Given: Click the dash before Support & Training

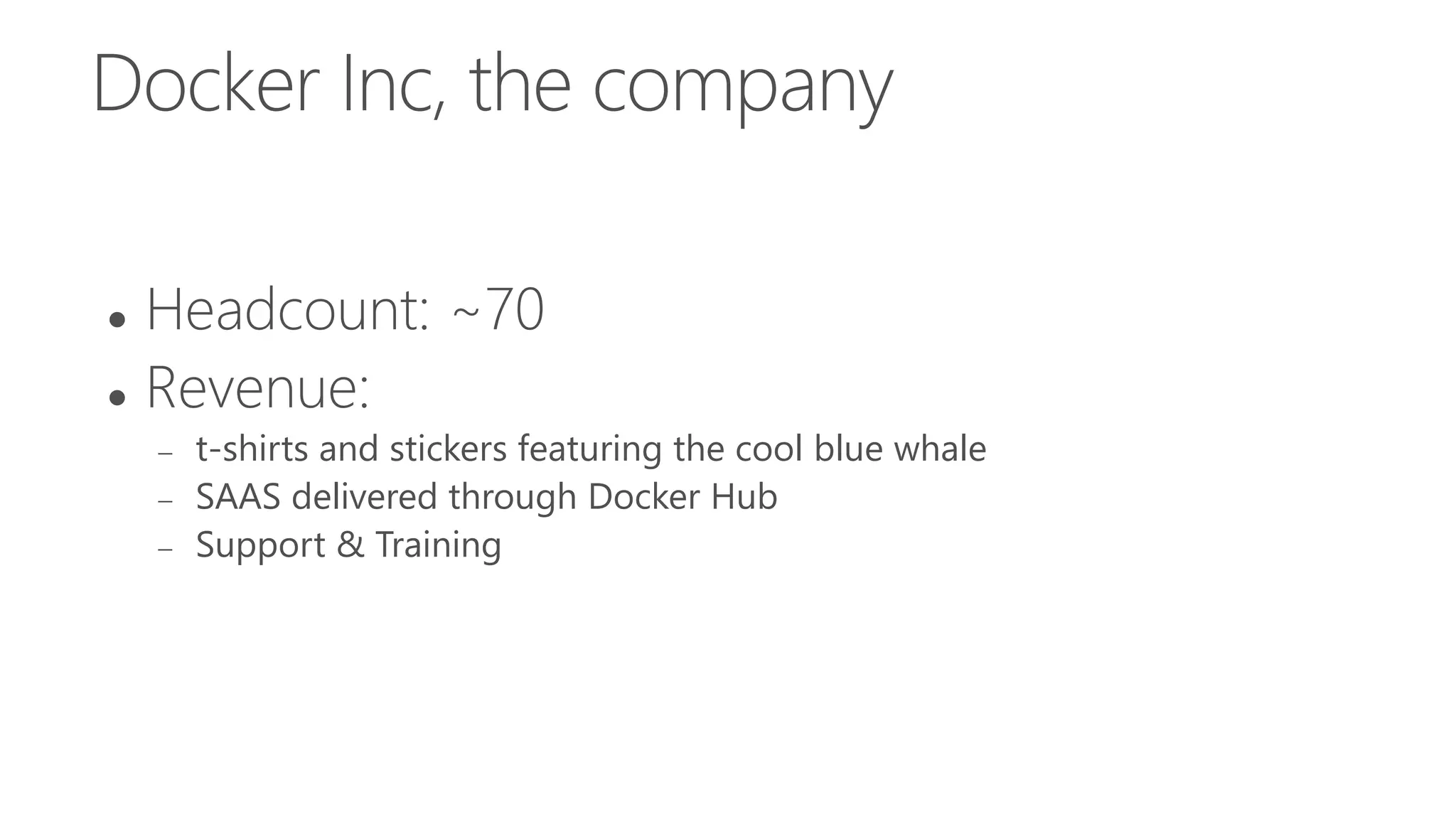Looking at the screenshot, I should pos(166,550).
